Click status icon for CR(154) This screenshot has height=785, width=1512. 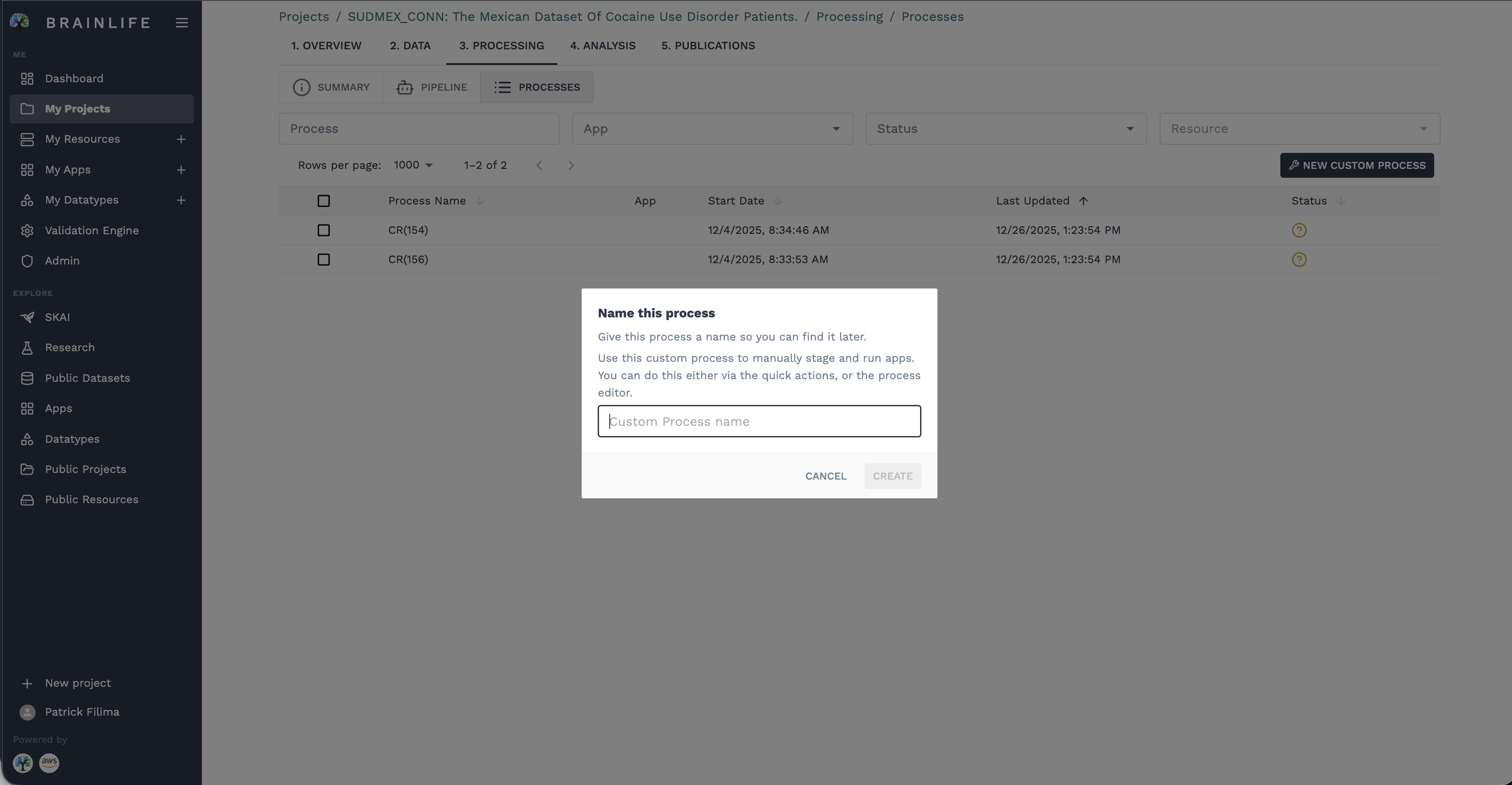click(x=1299, y=231)
